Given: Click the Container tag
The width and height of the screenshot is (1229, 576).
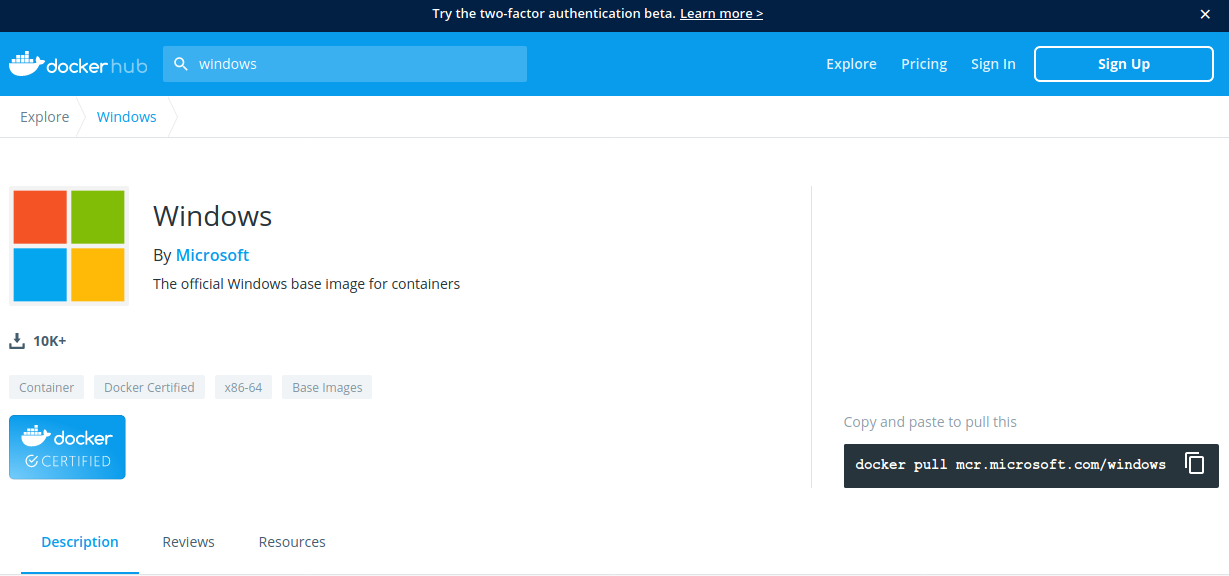Looking at the screenshot, I should (47, 387).
